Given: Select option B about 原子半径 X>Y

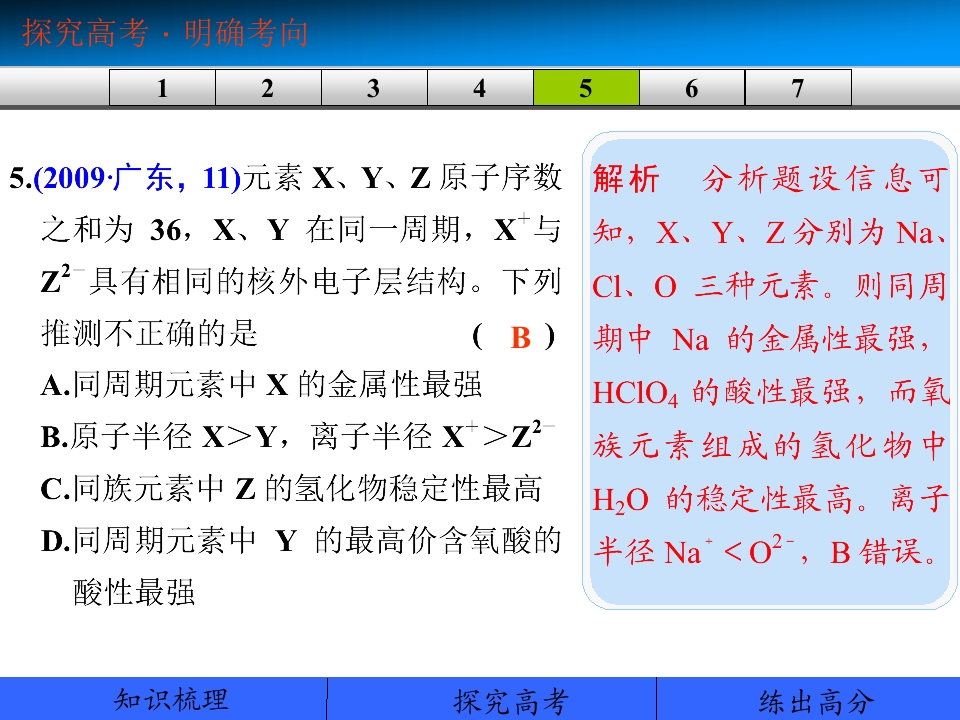Looking at the screenshot, I should coord(298,436).
